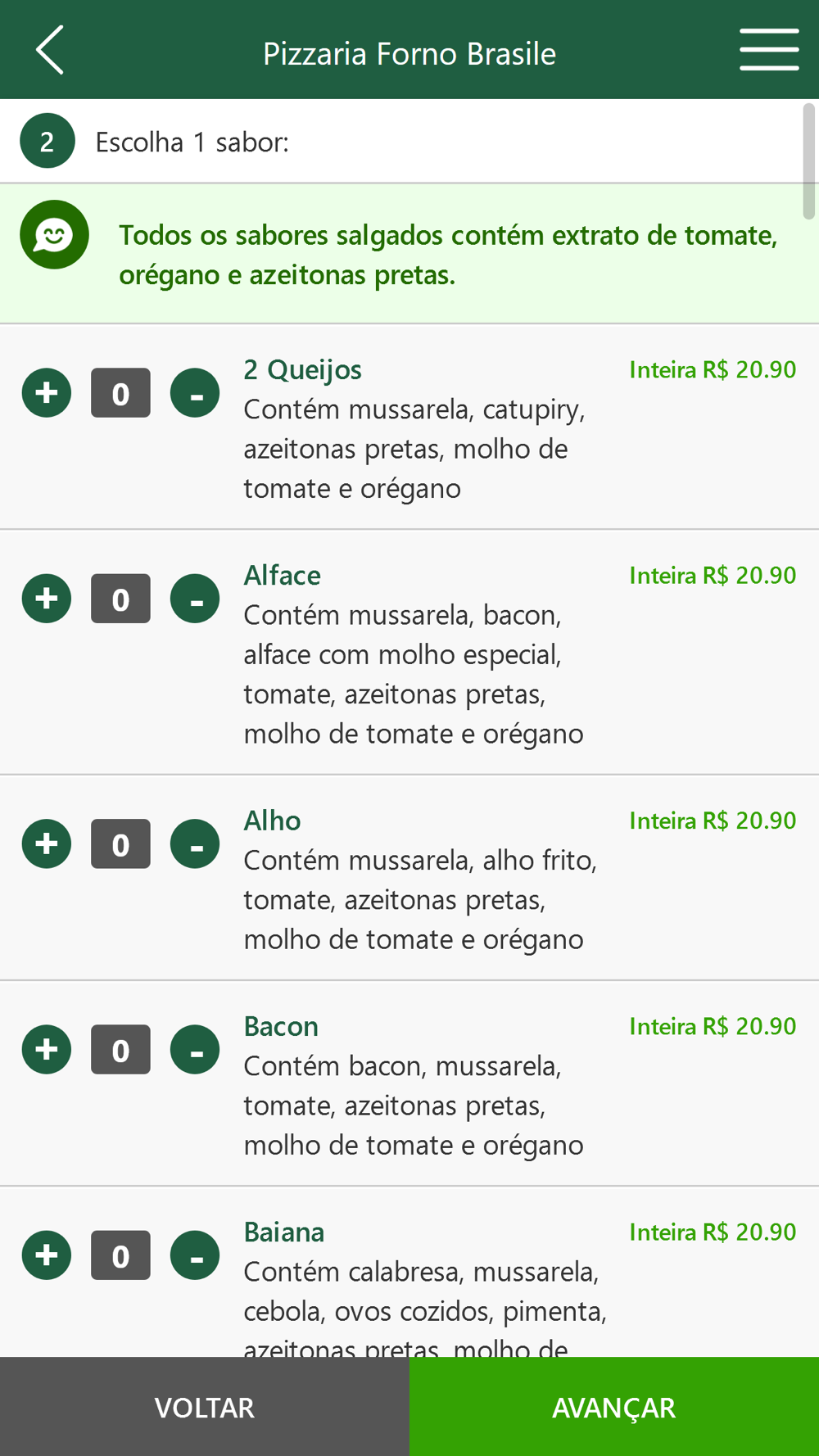The image size is (819, 1456).
Task: Select the Bacon quantity field
Action: 120,1050
